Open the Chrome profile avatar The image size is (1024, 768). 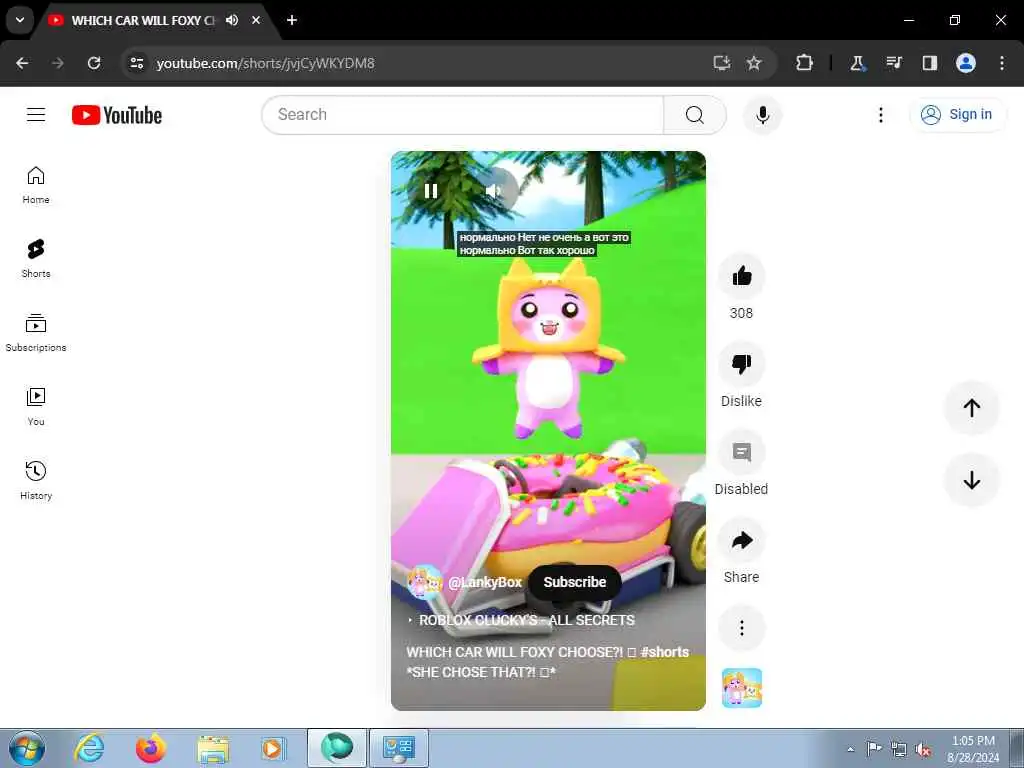965,63
